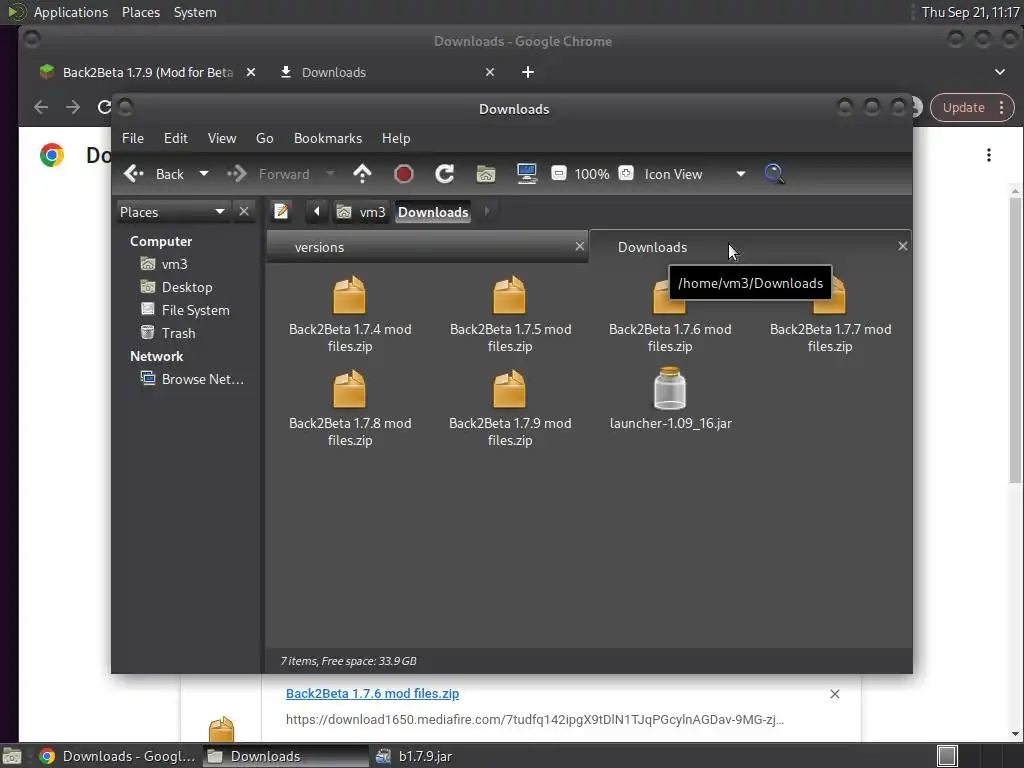This screenshot has height=768, width=1024.
Task: Click the workspace switcher in bottom panel
Action: tap(947, 756)
